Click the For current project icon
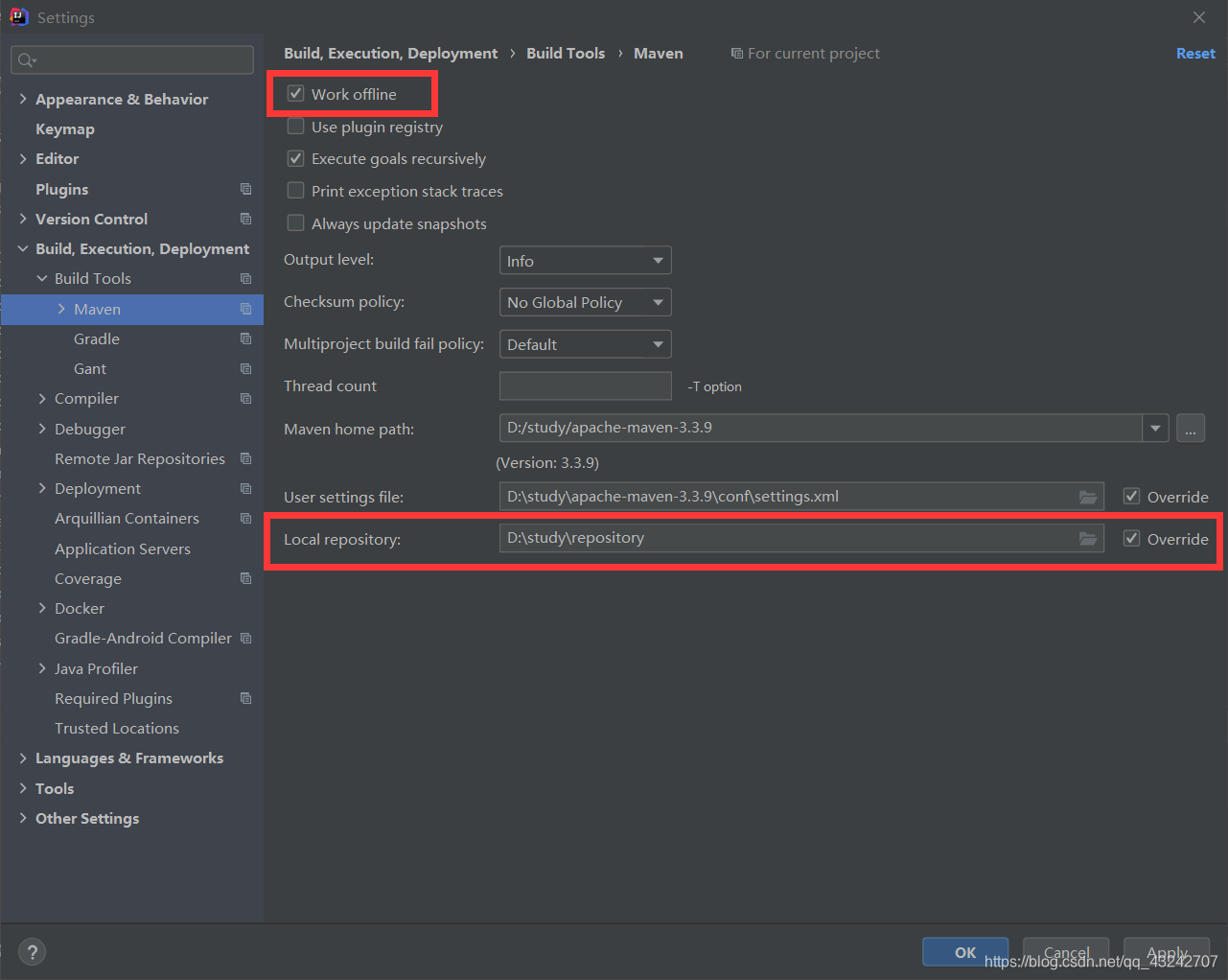The image size is (1228, 980). tap(736, 54)
